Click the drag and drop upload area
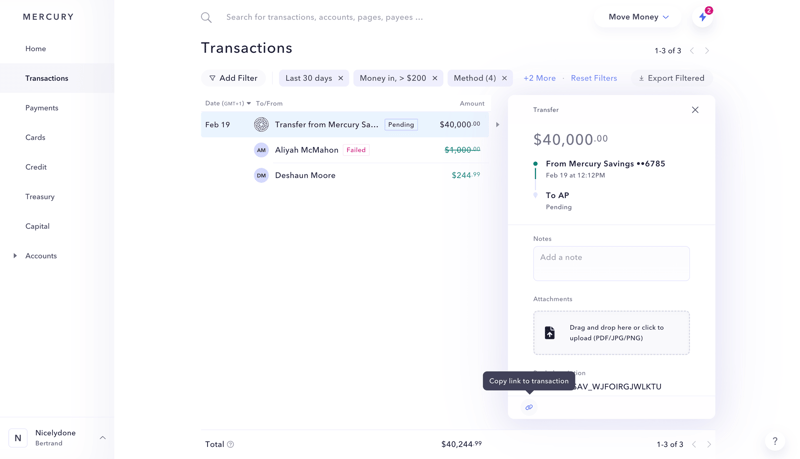The image size is (800, 459). click(x=611, y=333)
